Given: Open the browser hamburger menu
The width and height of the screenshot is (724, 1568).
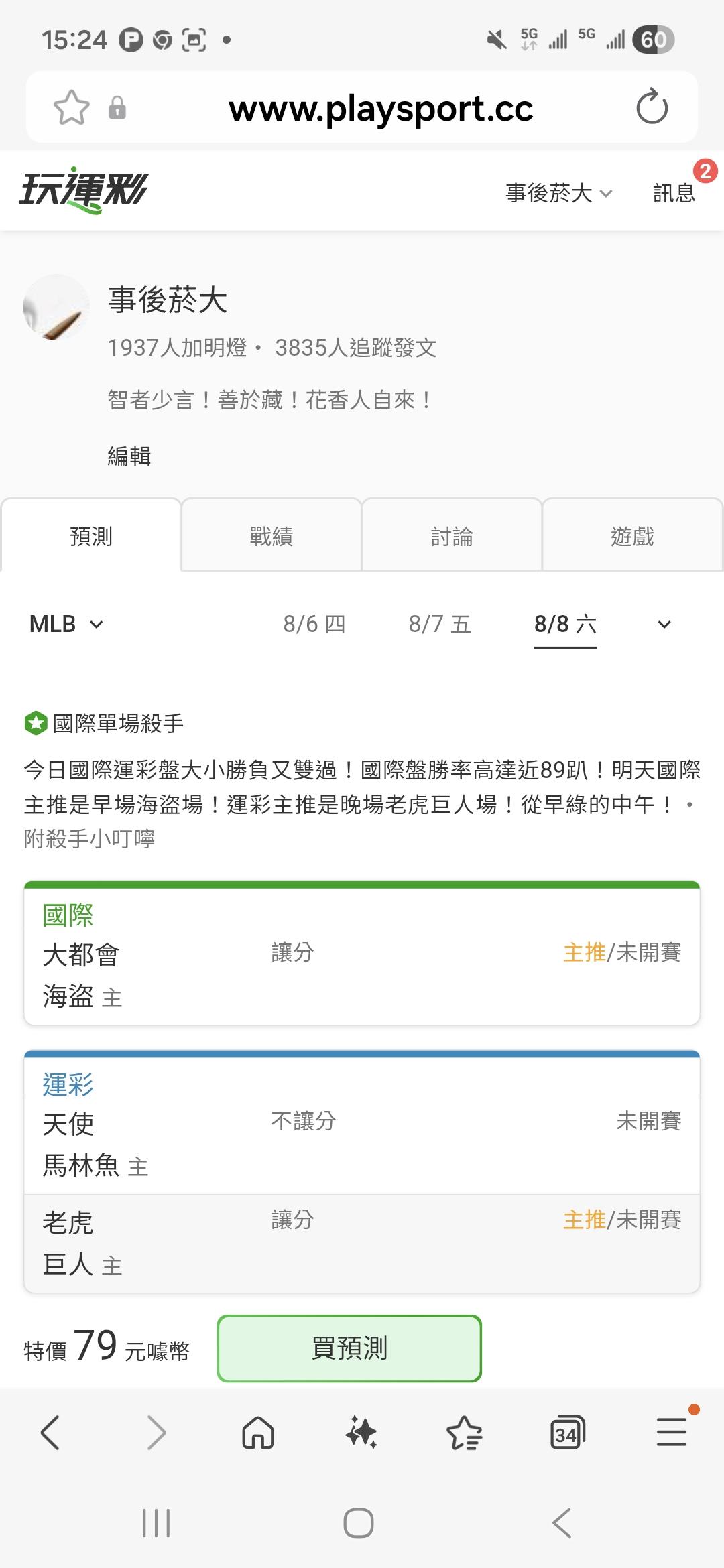Looking at the screenshot, I should [672, 1432].
